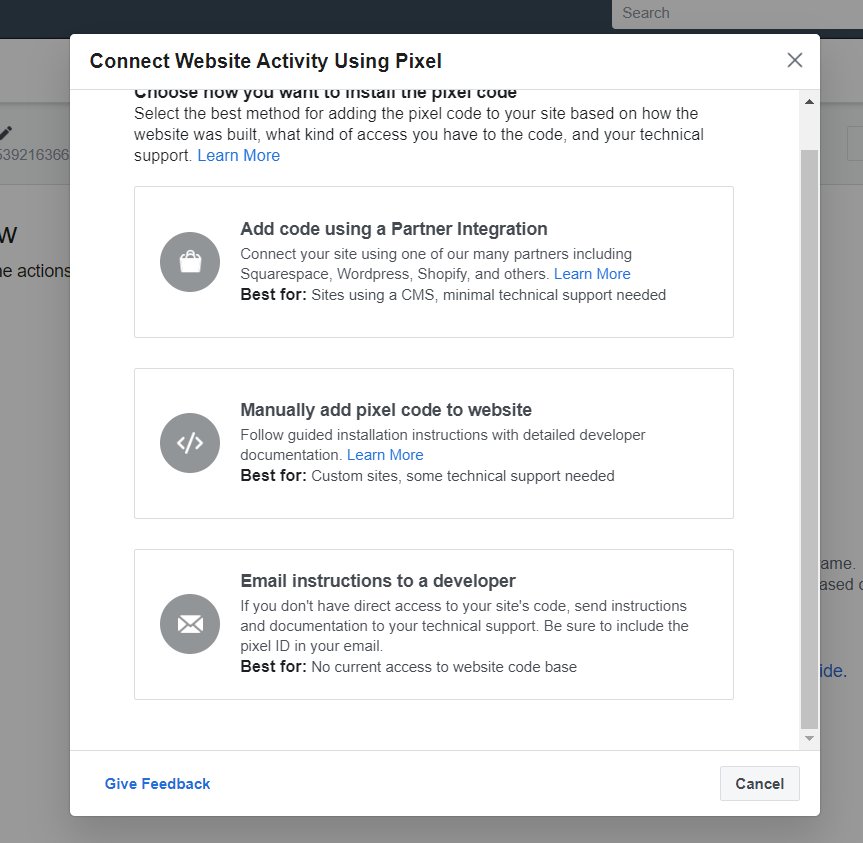Click the Give Feedback link

158,784
